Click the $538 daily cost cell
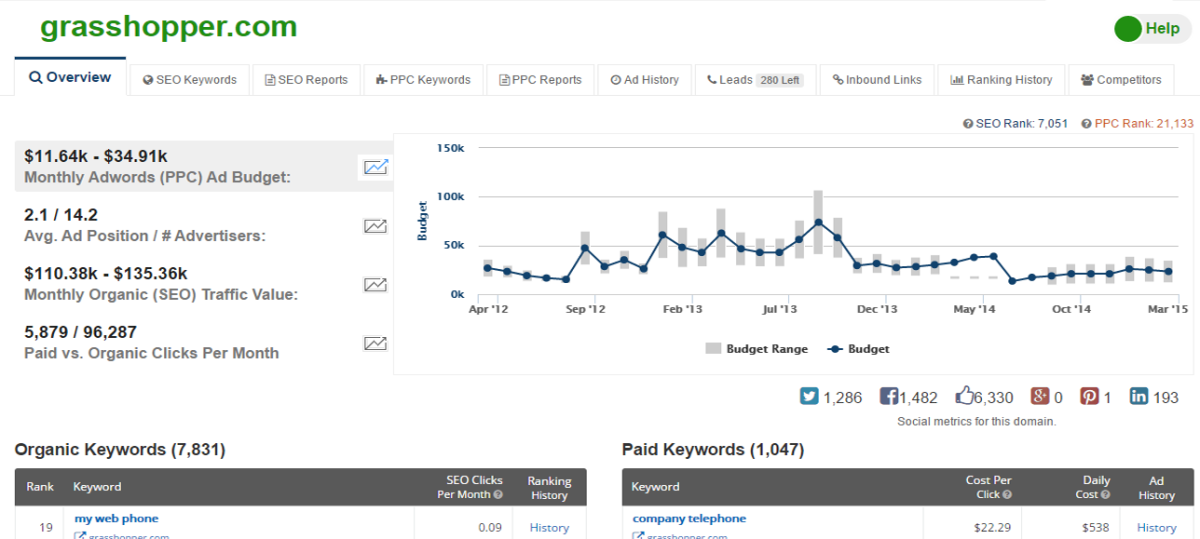 click(x=1096, y=527)
